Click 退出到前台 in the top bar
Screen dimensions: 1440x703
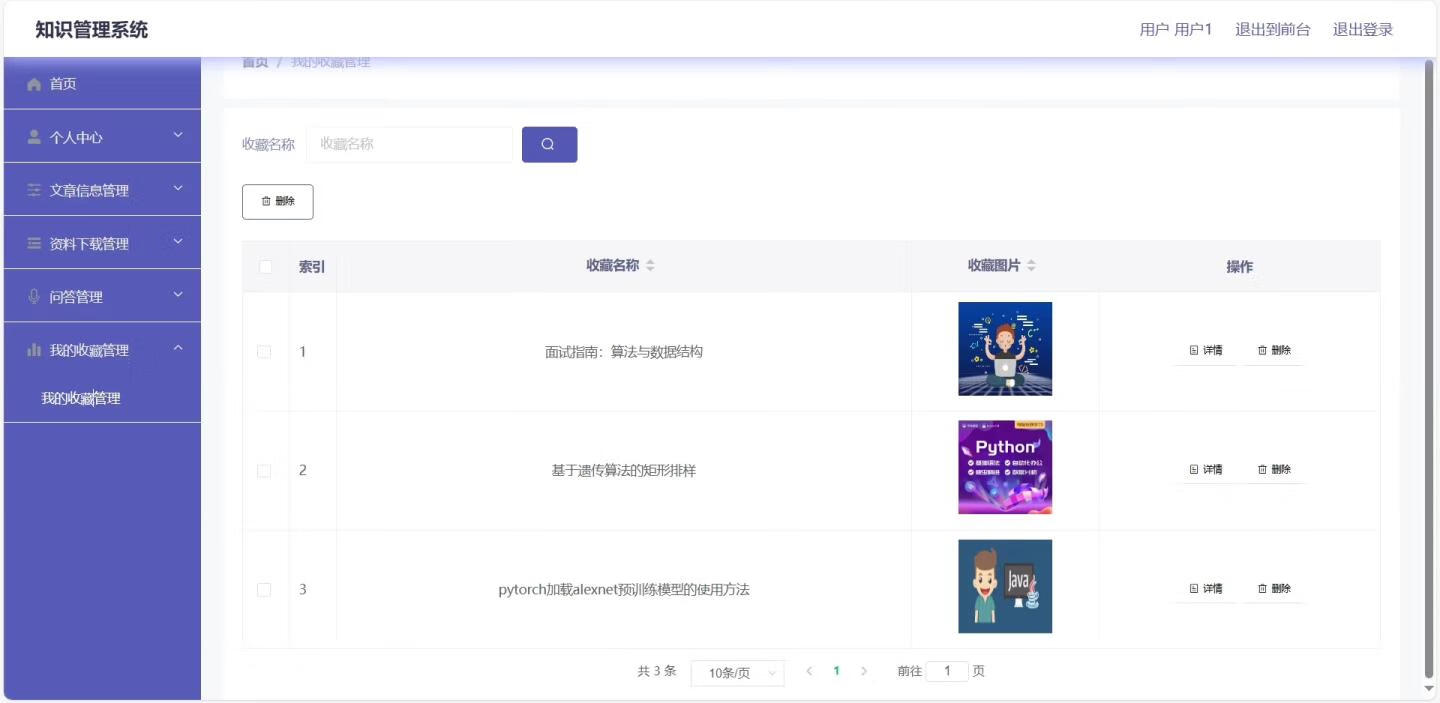1272,29
